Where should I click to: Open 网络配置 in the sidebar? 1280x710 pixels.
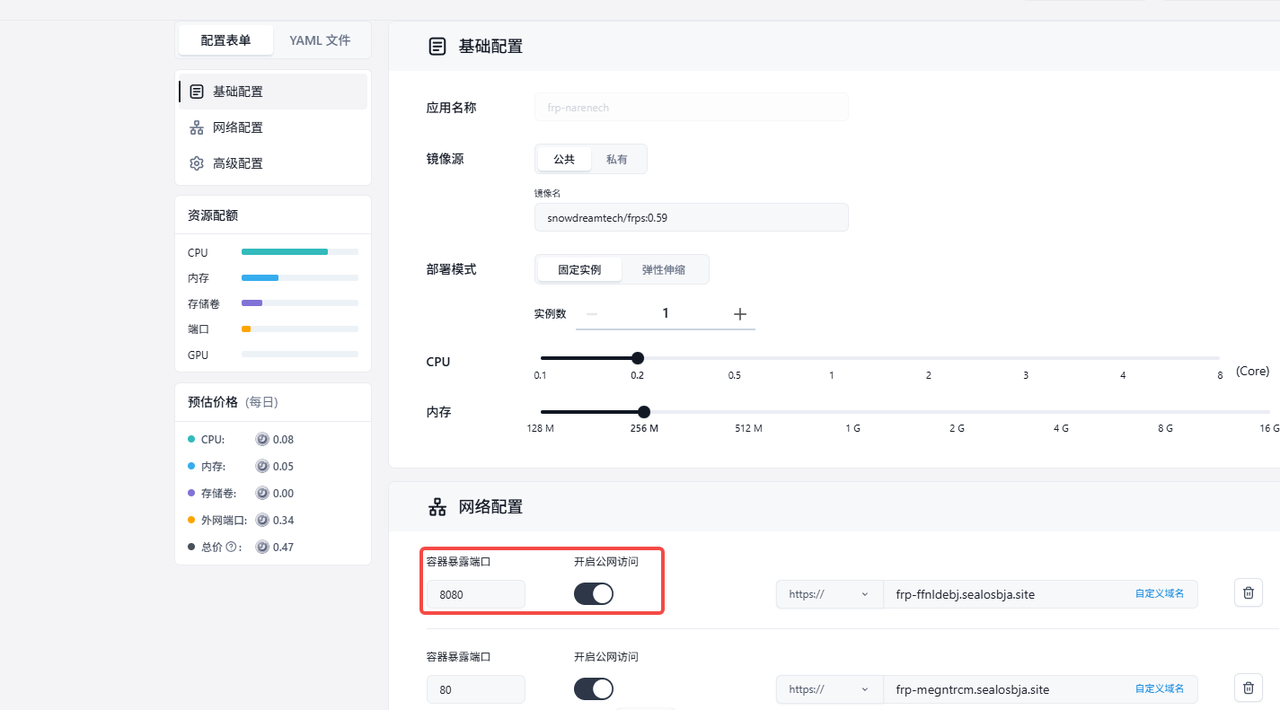(273, 127)
